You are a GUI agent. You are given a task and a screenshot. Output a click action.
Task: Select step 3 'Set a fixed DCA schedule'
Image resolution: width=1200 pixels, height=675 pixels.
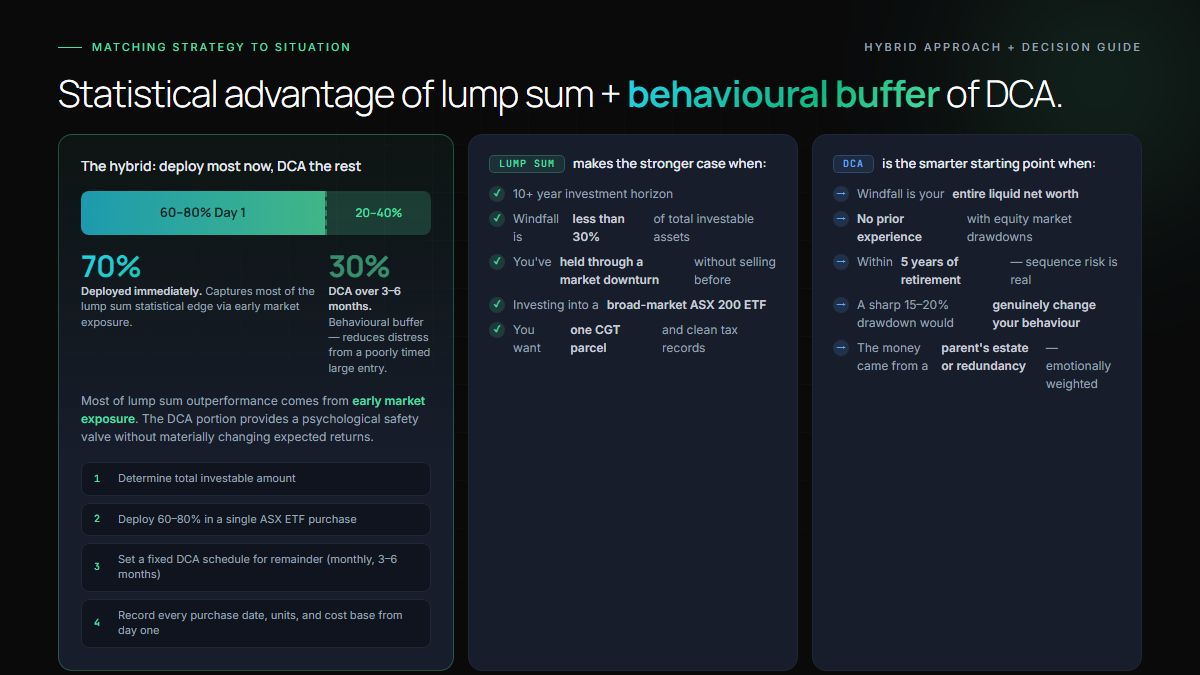(256, 567)
